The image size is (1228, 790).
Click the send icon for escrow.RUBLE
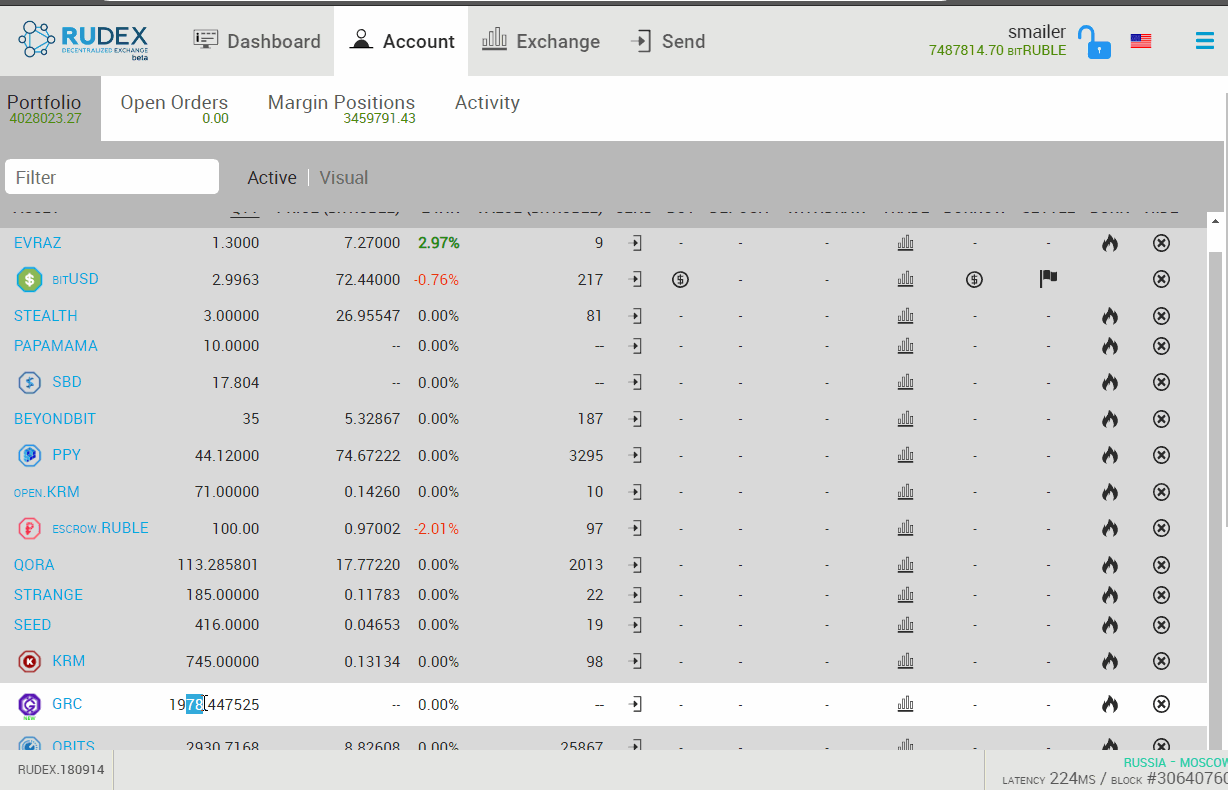point(635,528)
